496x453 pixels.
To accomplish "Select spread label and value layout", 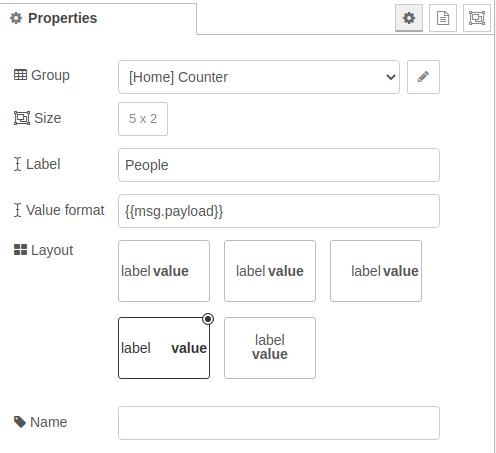I will (x=164, y=348).
